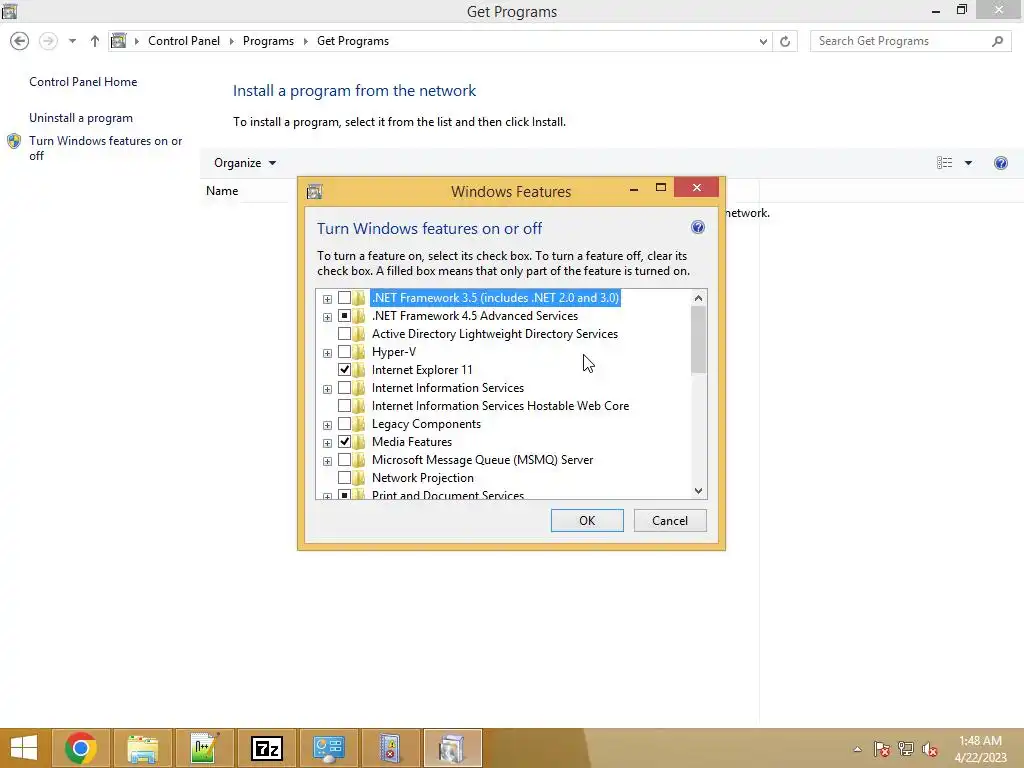Expand .NET Framework 3.5 tree node
The image size is (1024, 768).
[327, 299]
